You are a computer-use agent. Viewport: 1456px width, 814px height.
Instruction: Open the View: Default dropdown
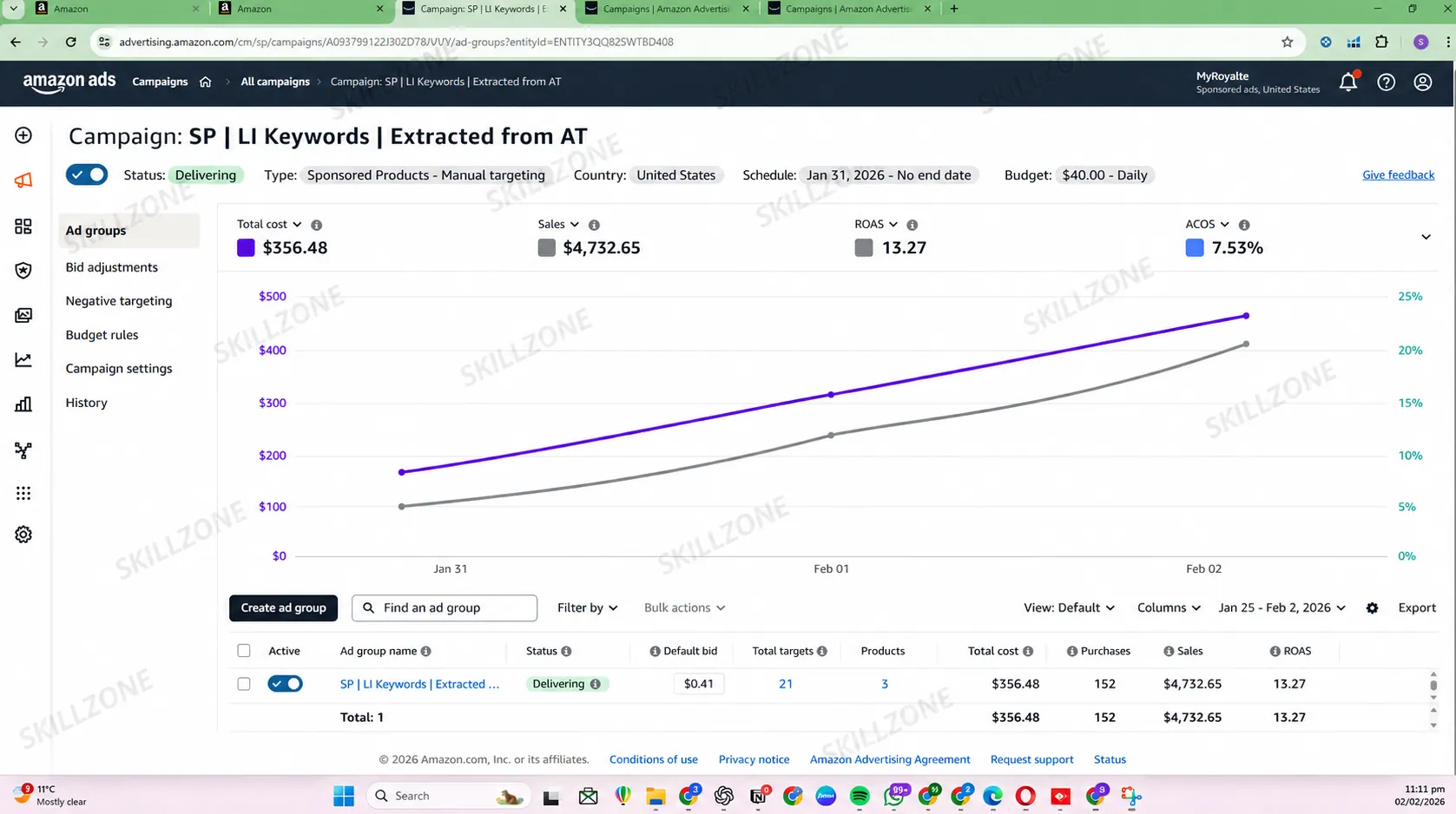click(1069, 607)
